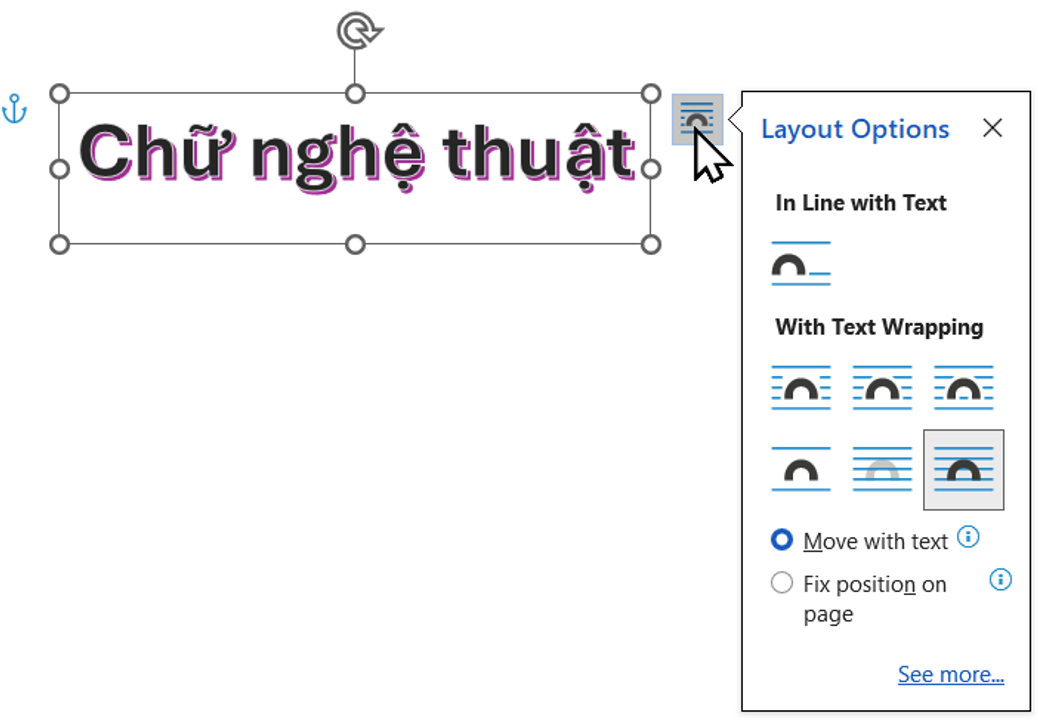
Task: Click the top-middle resize handle
Action: [x=355, y=93]
